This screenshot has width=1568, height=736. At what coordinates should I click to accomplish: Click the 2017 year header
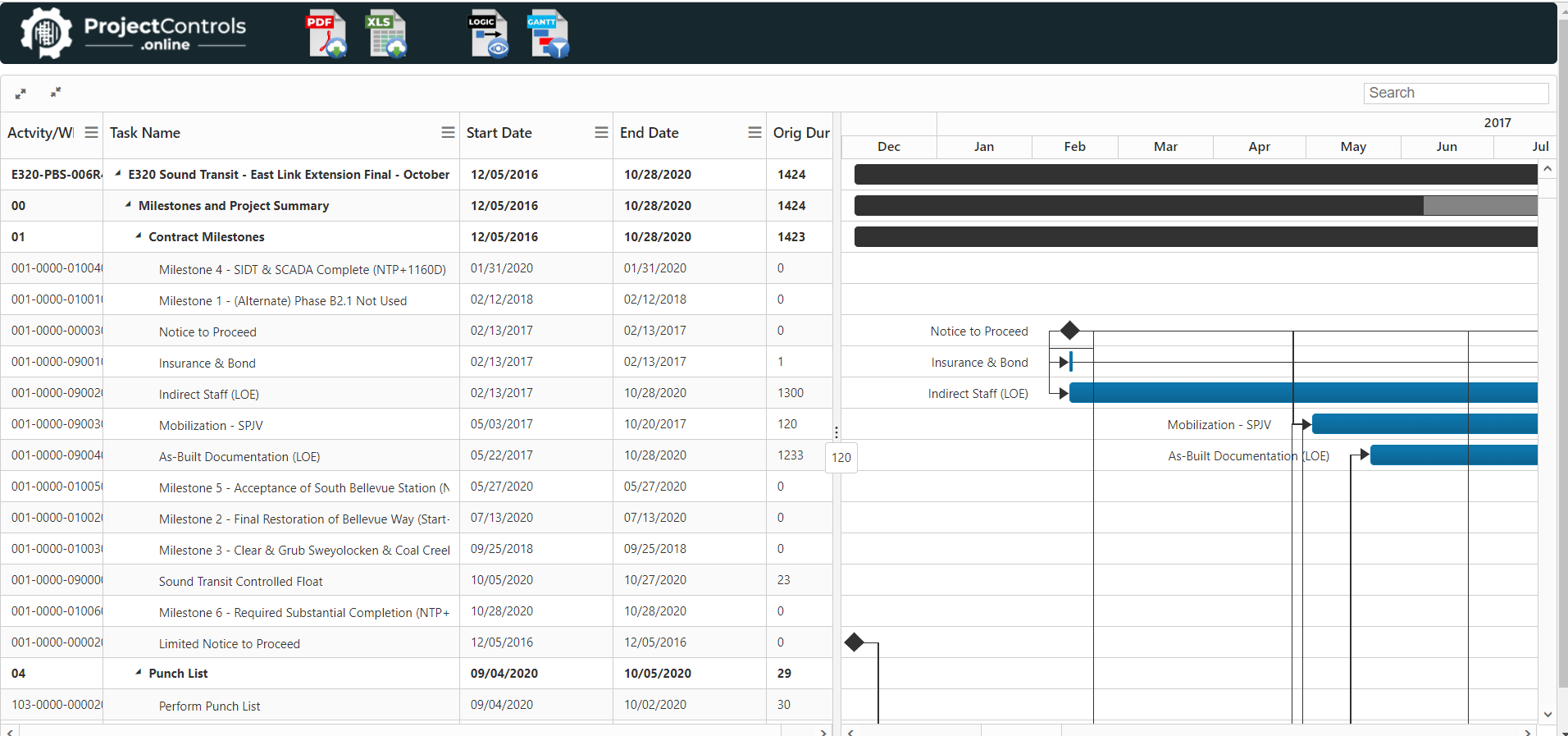pos(1497,123)
